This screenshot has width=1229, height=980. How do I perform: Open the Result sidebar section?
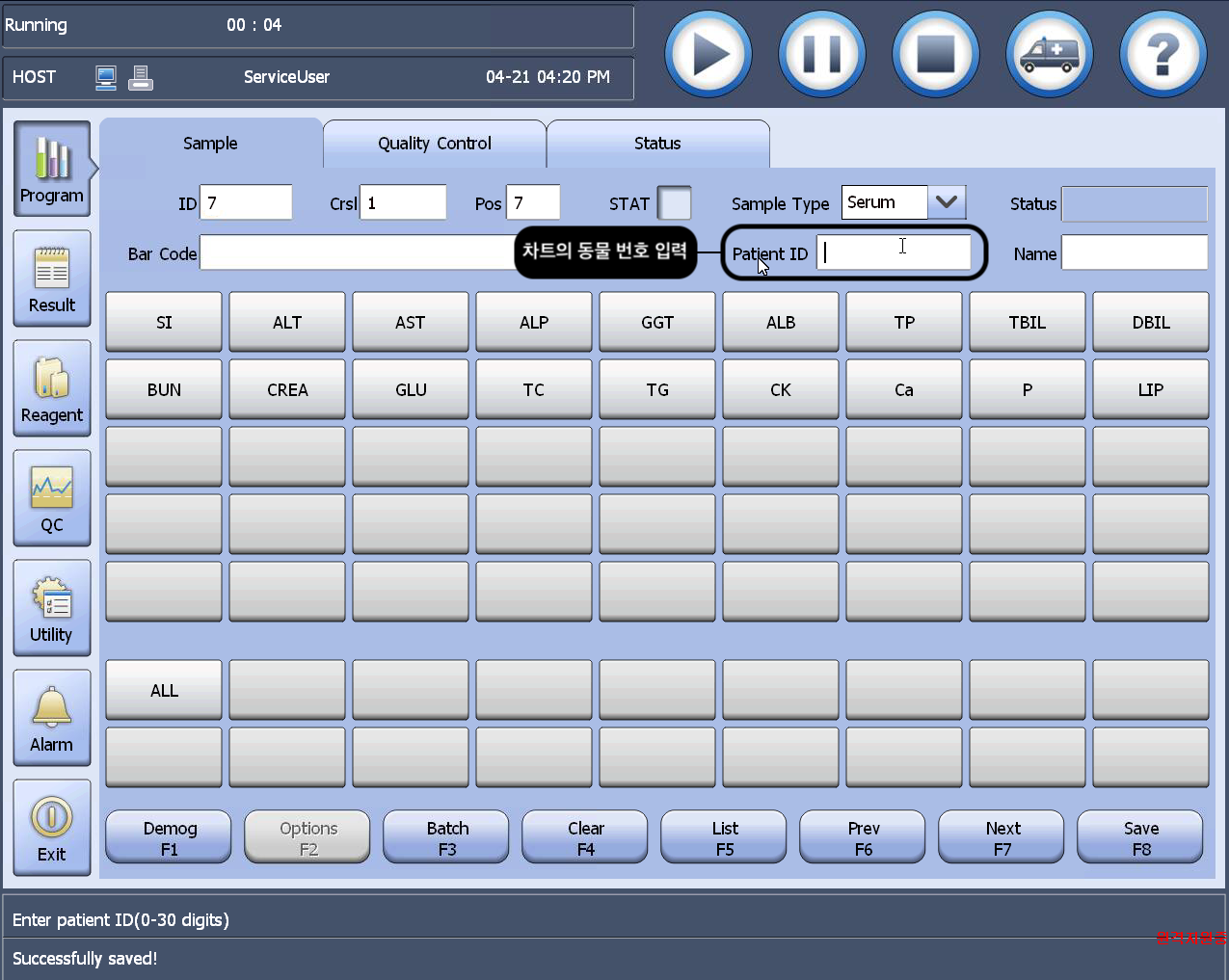52,278
